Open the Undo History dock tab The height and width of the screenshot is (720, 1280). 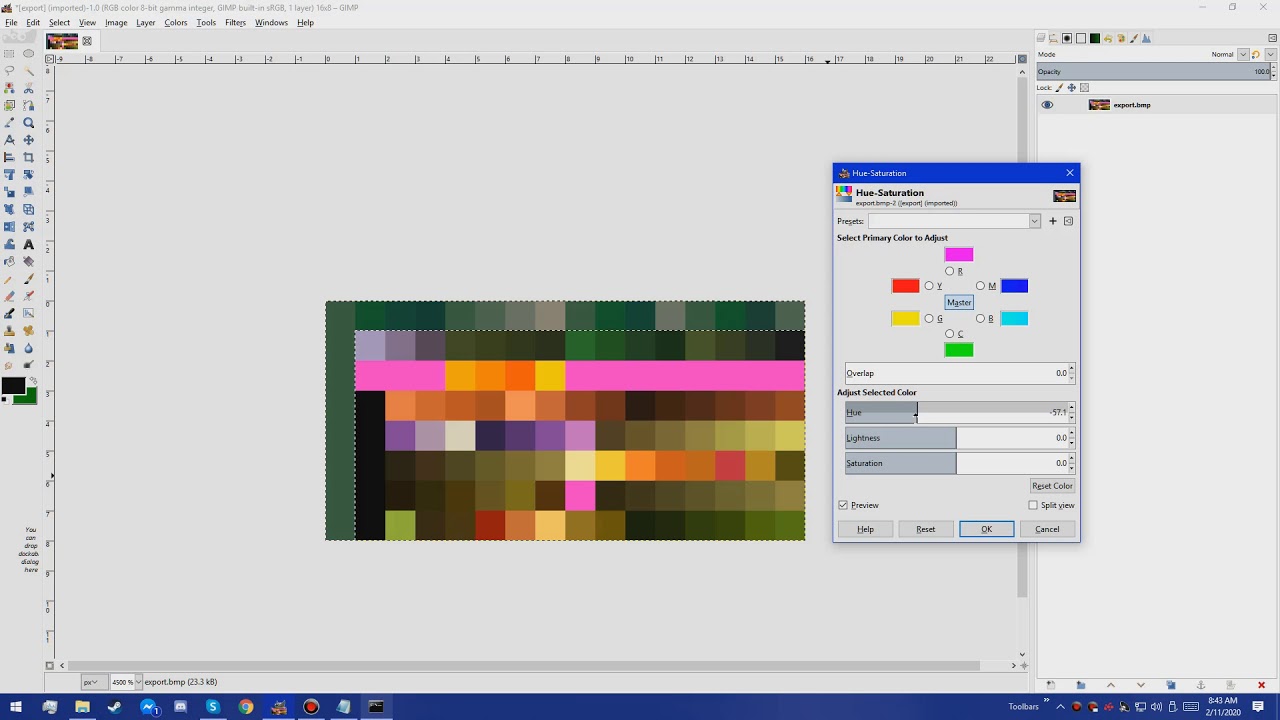click(1108, 38)
